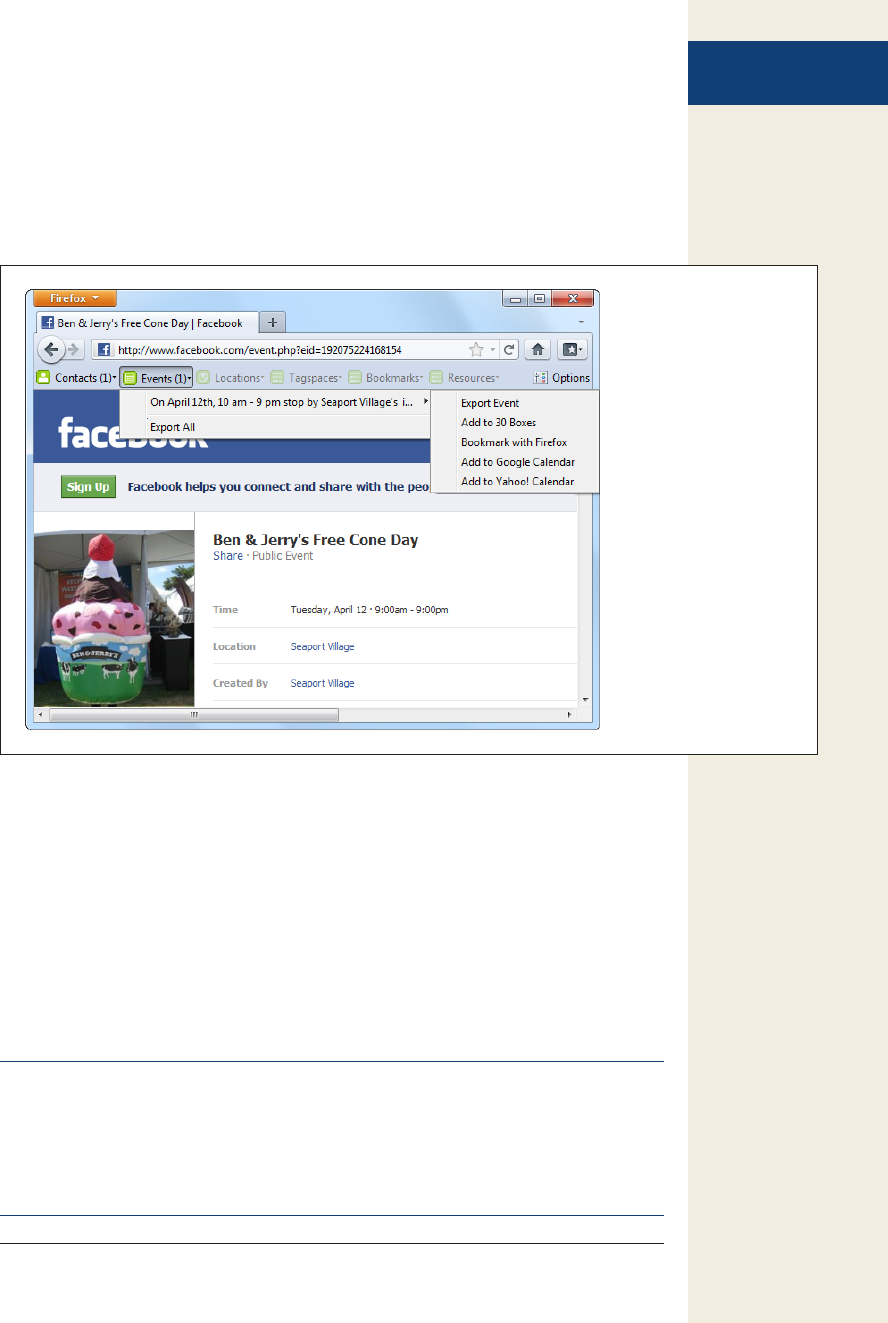Go to Home page with the house icon
The image size is (888, 1323).
(538, 350)
